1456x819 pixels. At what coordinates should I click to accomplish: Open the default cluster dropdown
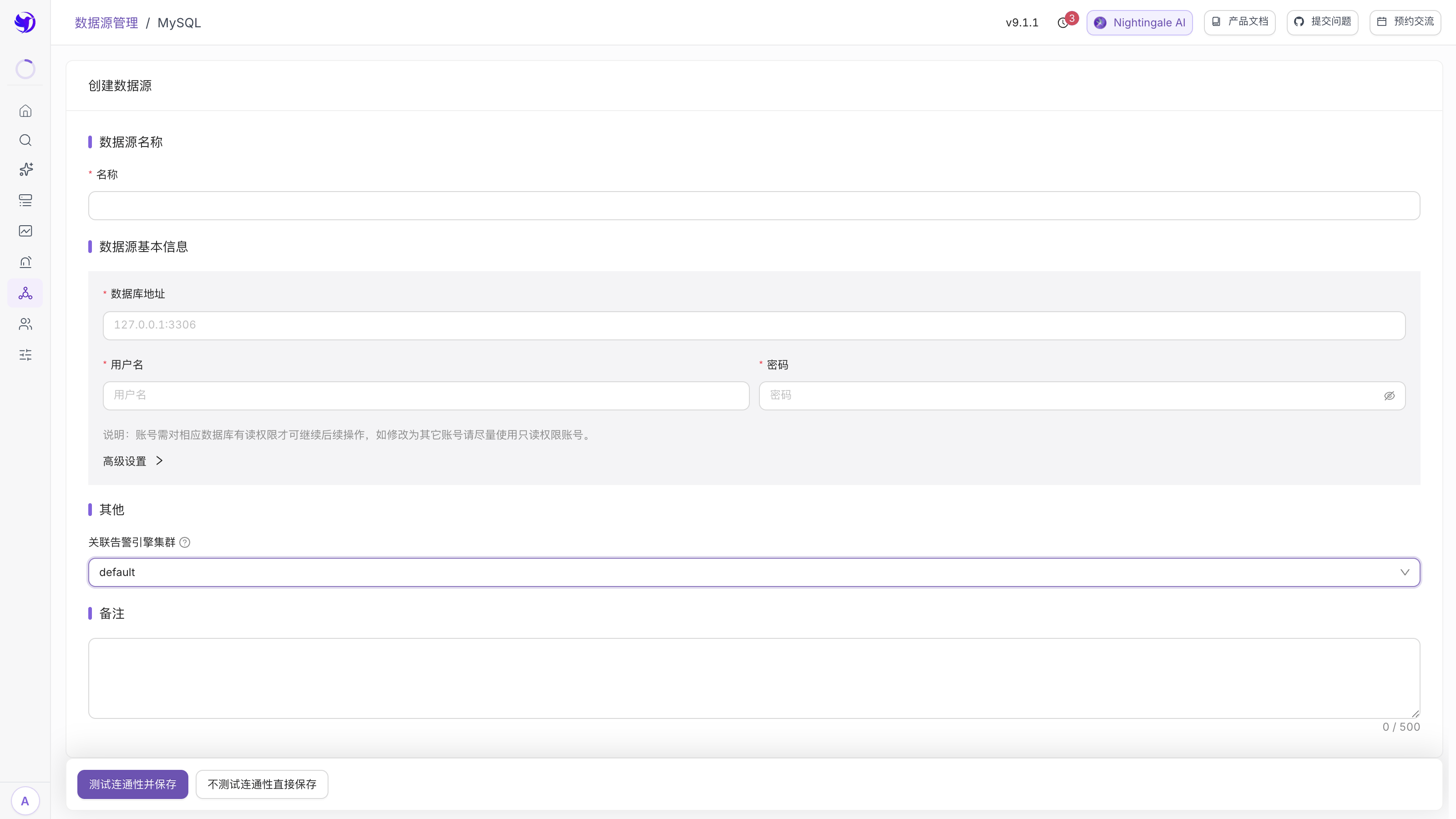pos(754,572)
